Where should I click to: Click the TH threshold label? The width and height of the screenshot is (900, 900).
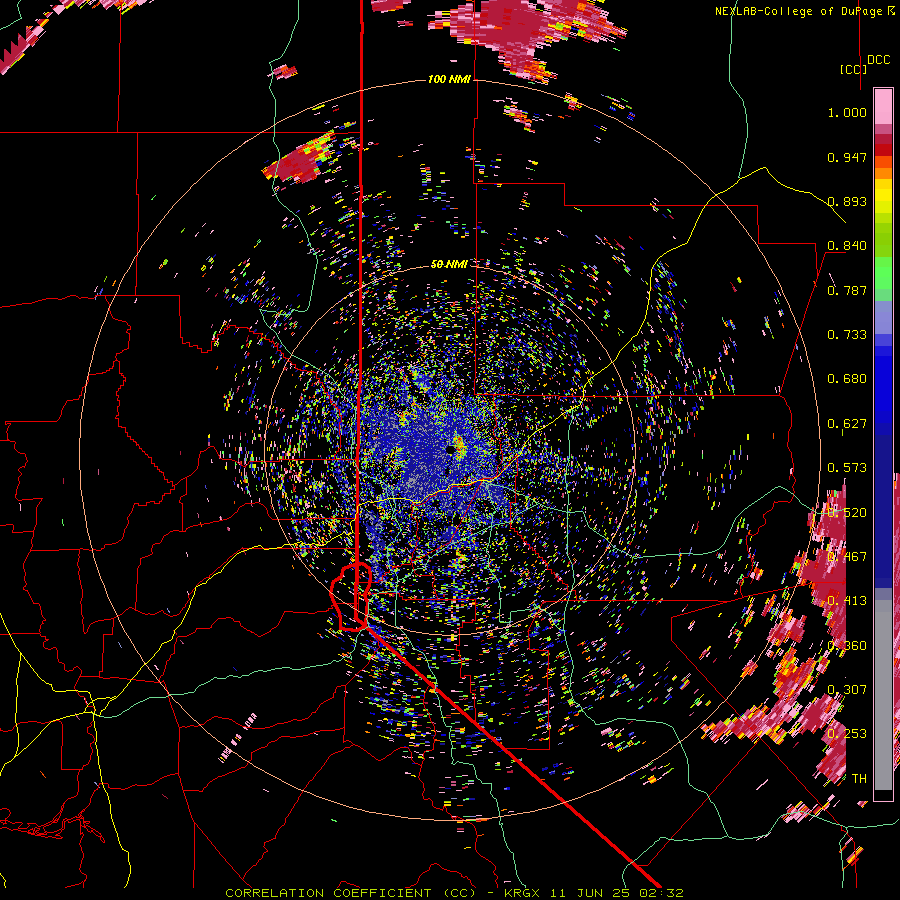(859, 778)
